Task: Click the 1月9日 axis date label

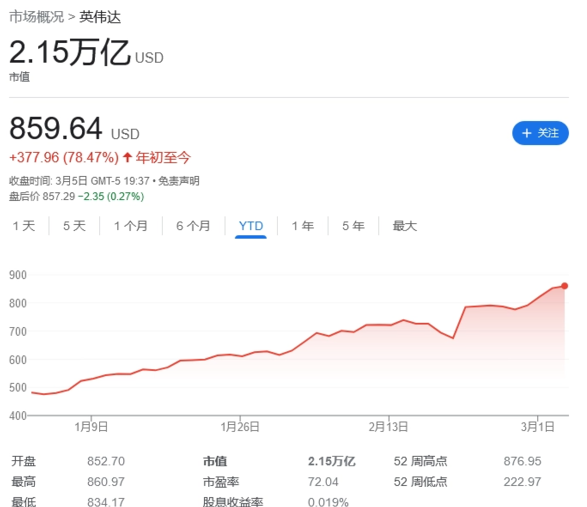Action: click(x=91, y=427)
